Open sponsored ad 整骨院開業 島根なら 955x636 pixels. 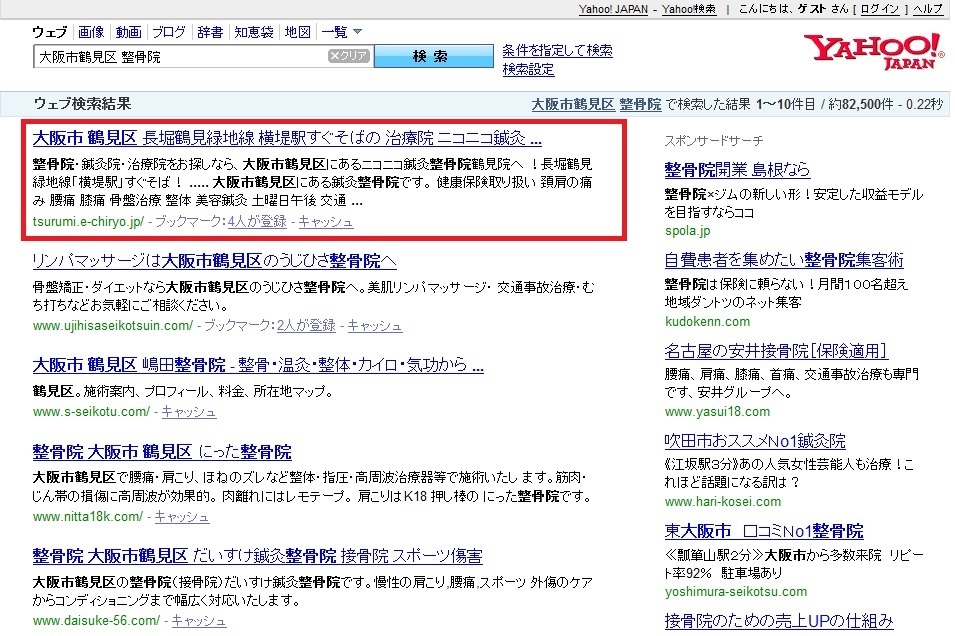(x=737, y=169)
